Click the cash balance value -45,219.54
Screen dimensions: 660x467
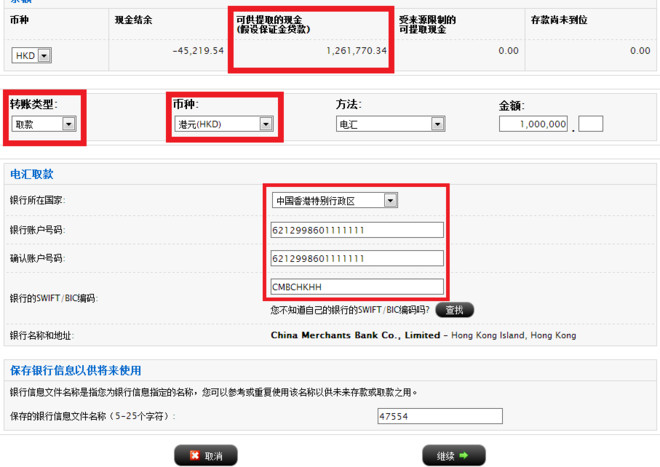pos(198,51)
